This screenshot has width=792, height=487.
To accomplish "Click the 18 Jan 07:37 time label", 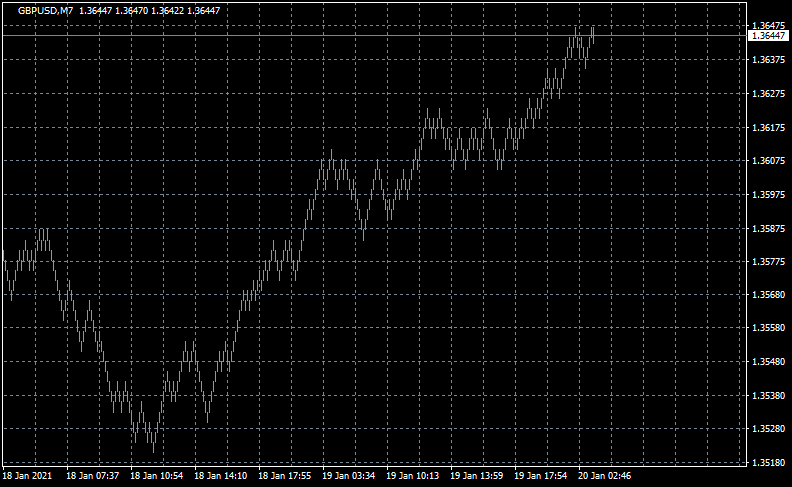I will [92, 476].
